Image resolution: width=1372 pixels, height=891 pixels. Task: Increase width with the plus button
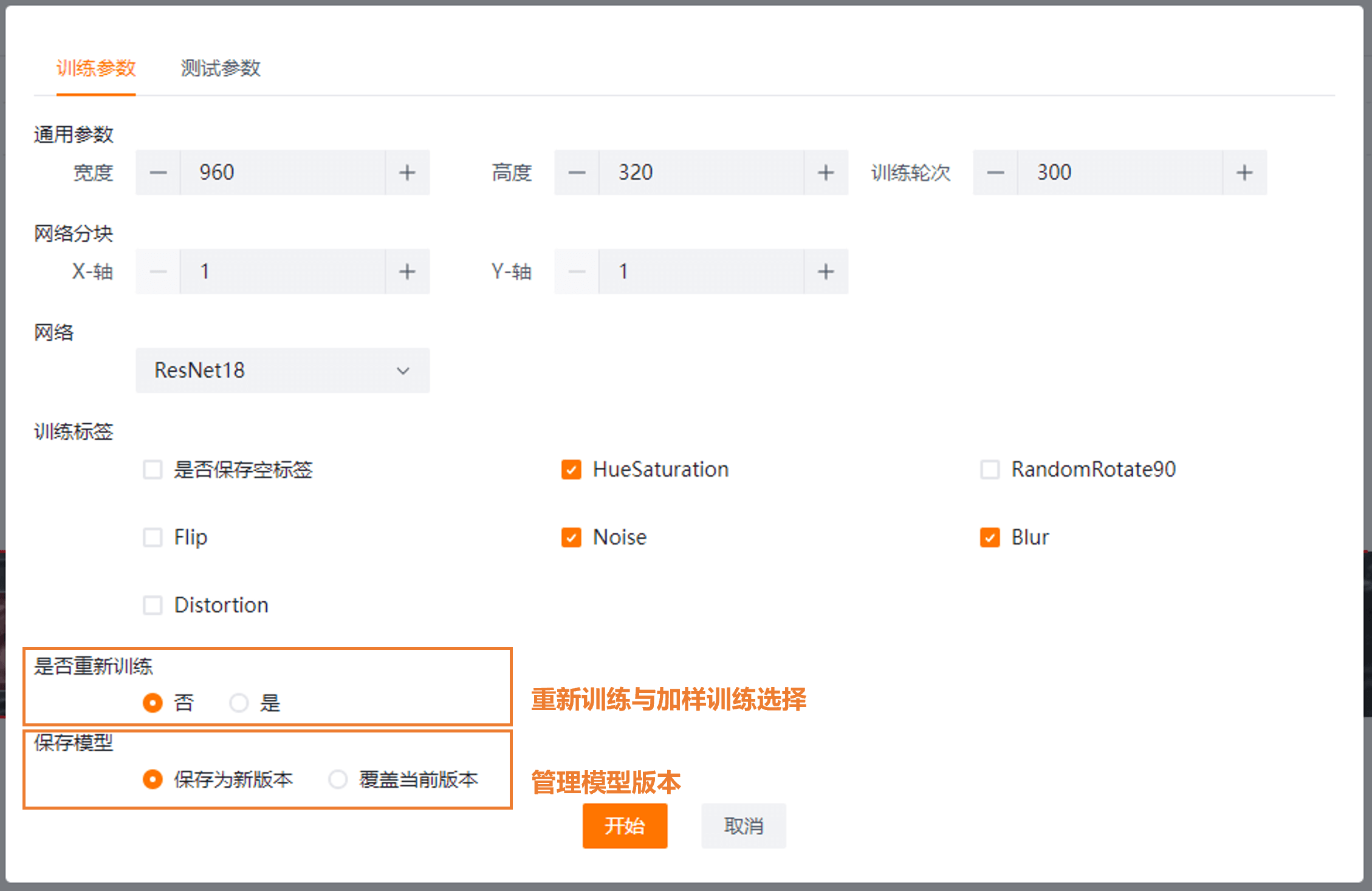pyautogui.click(x=407, y=172)
